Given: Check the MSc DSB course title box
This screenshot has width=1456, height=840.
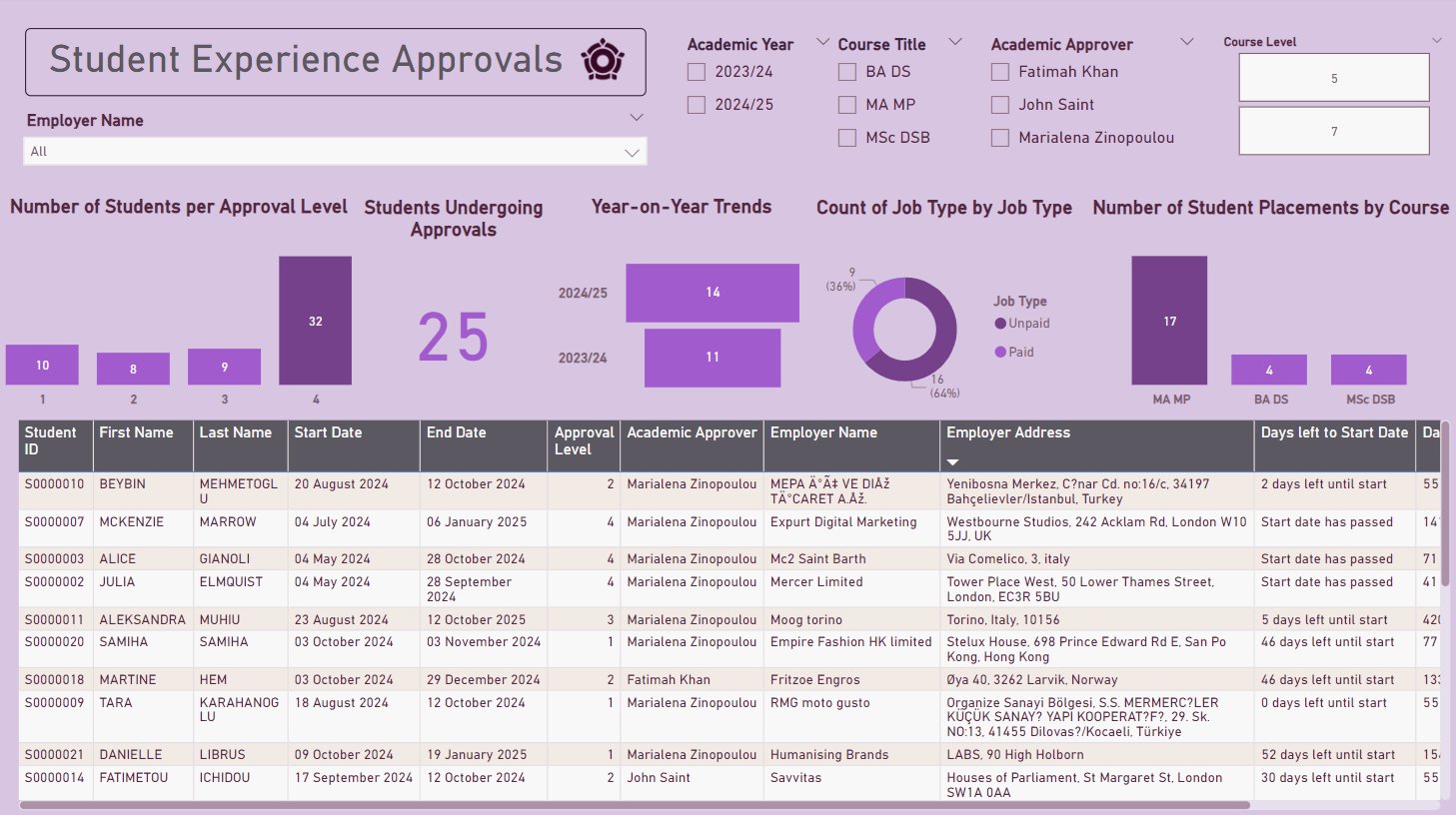Looking at the screenshot, I should tap(847, 138).
